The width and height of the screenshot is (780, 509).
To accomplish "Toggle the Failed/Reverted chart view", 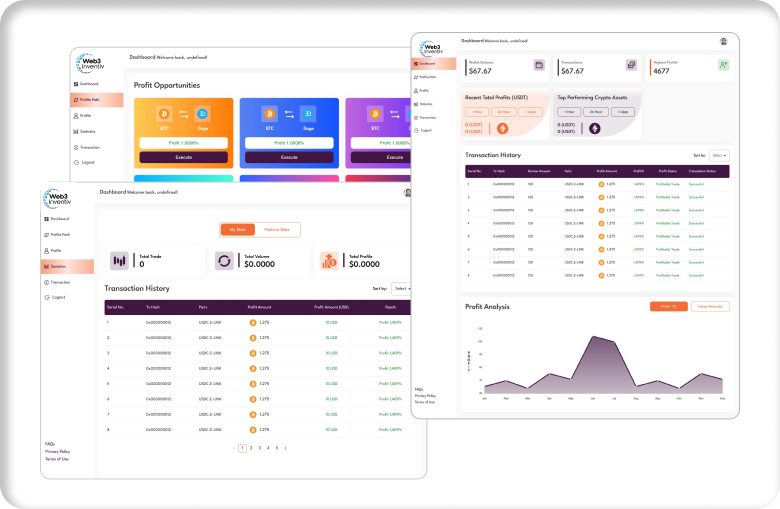I will click(x=709, y=306).
